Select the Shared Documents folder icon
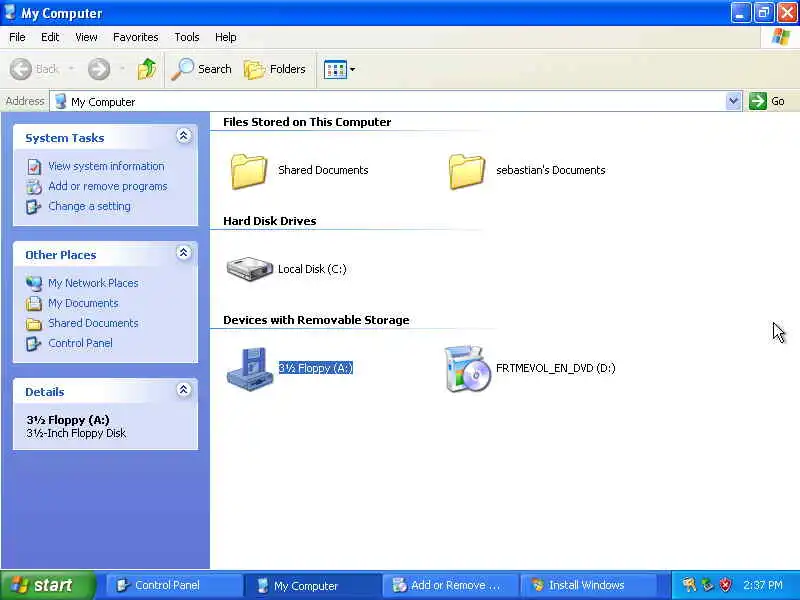Viewport: 800px width, 600px height. 248,171
